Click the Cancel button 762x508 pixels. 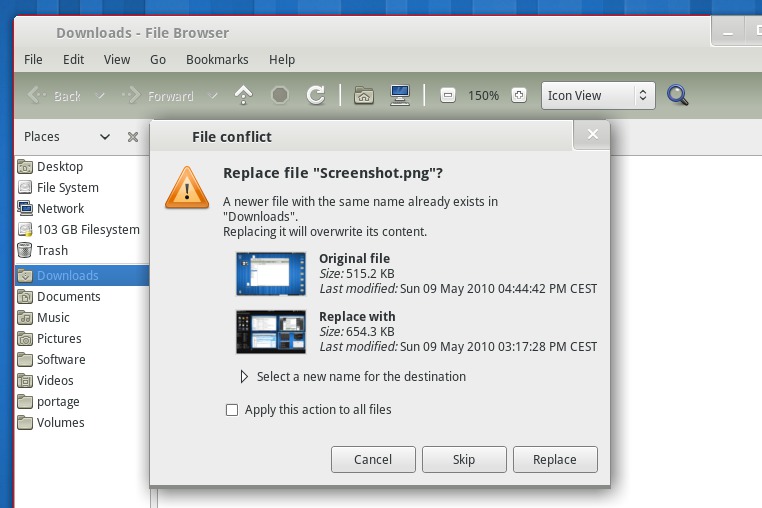click(373, 459)
